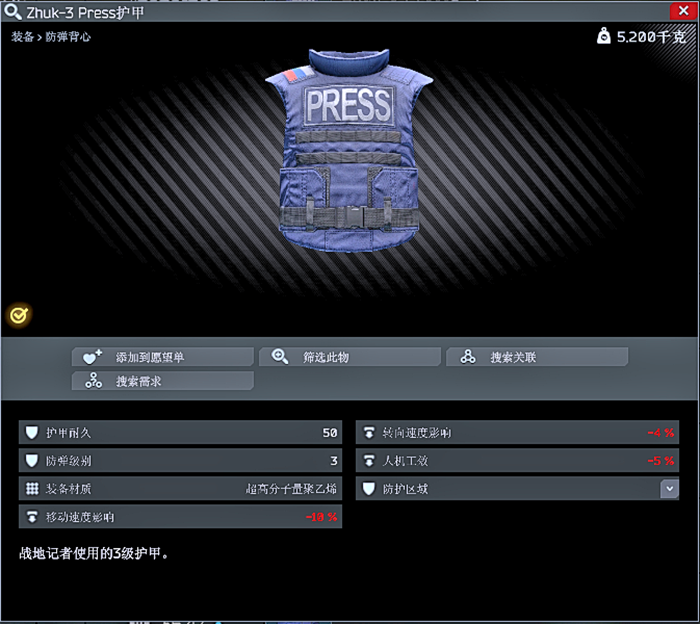Click the 防护区域 label
This screenshot has width=700, height=624.
click(405, 489)
